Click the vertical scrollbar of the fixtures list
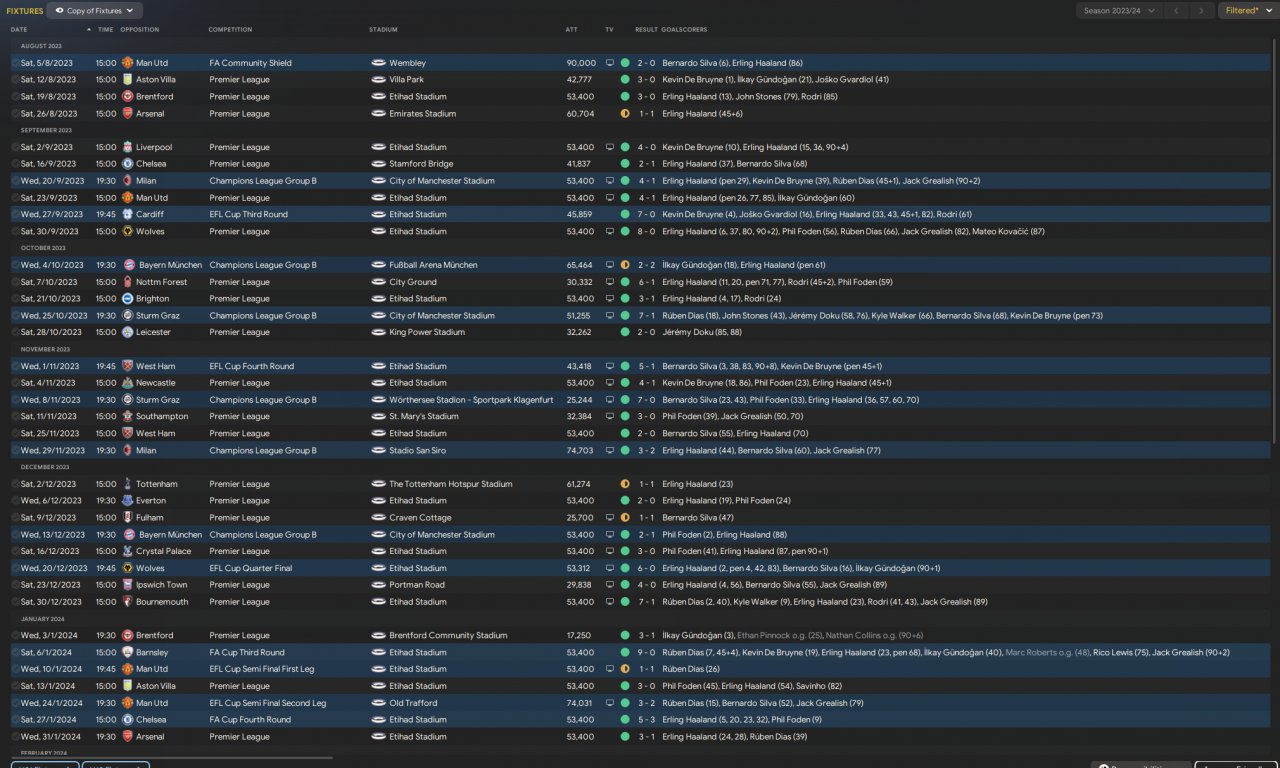Screen dimensions: 1280x768 1275,240
